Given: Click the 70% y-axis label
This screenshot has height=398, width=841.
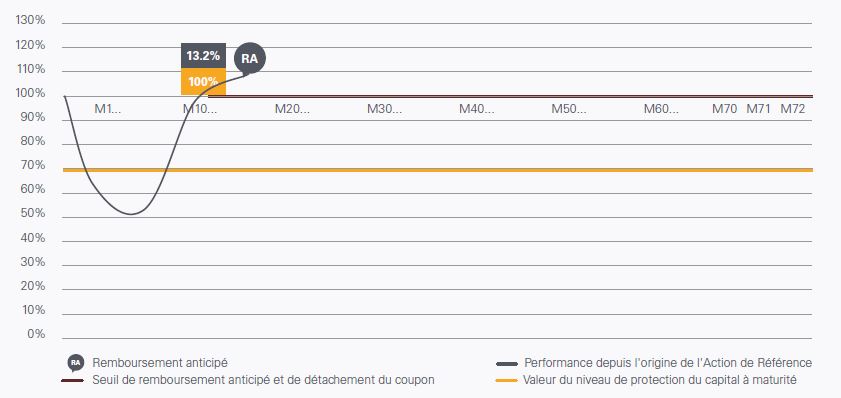Looking at the screenshot, I should pyautogui.click(x=33, y=165).
